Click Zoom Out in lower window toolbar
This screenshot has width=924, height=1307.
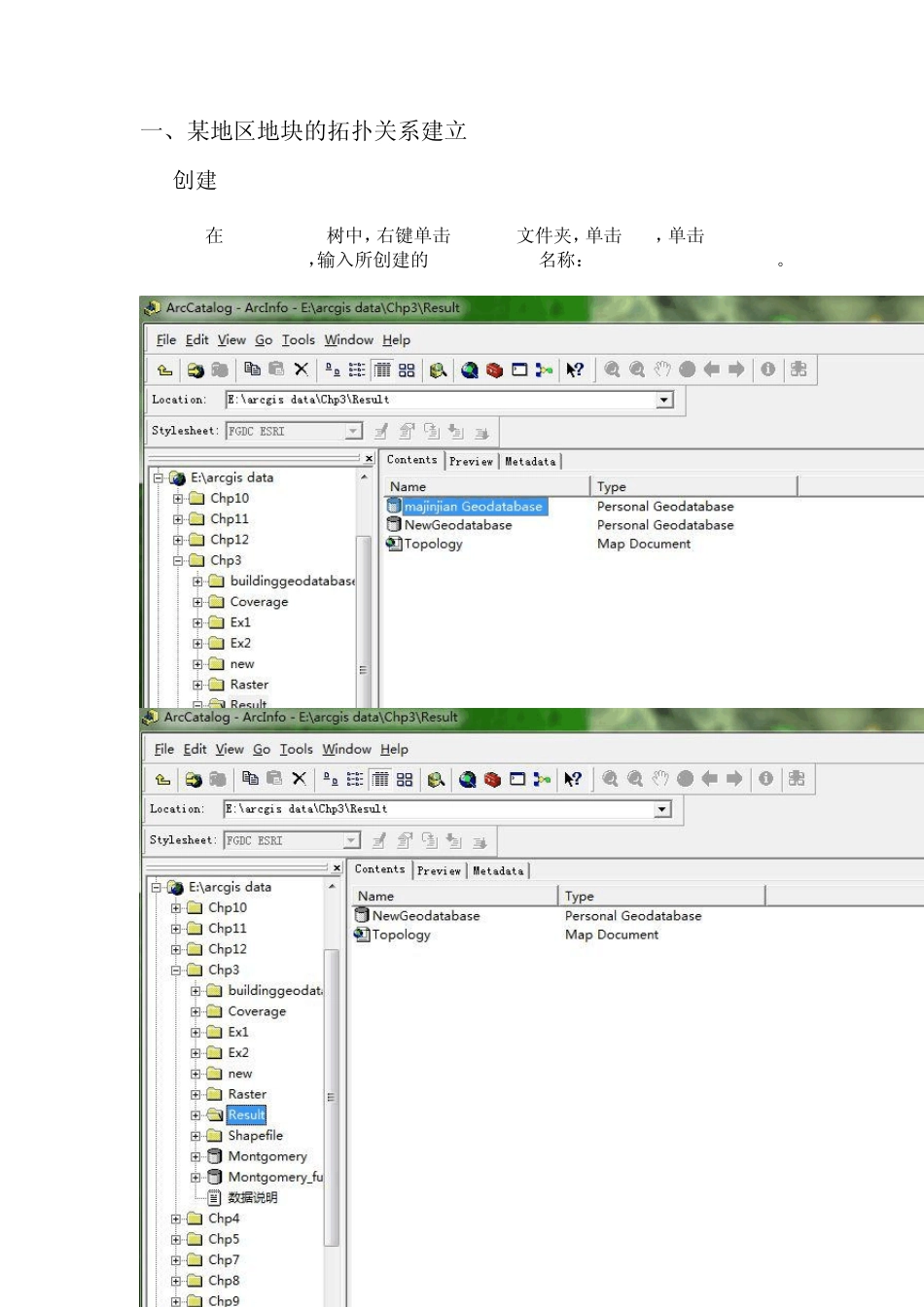(x=635, y=779)
